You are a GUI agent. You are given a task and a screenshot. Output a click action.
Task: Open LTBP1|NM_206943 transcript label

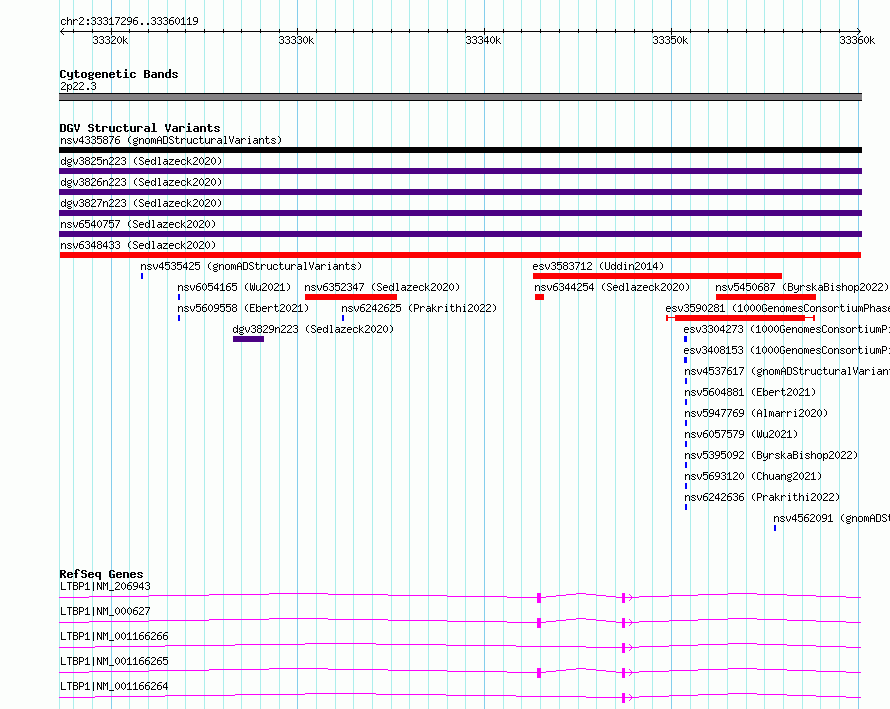(x=105, y=586)
